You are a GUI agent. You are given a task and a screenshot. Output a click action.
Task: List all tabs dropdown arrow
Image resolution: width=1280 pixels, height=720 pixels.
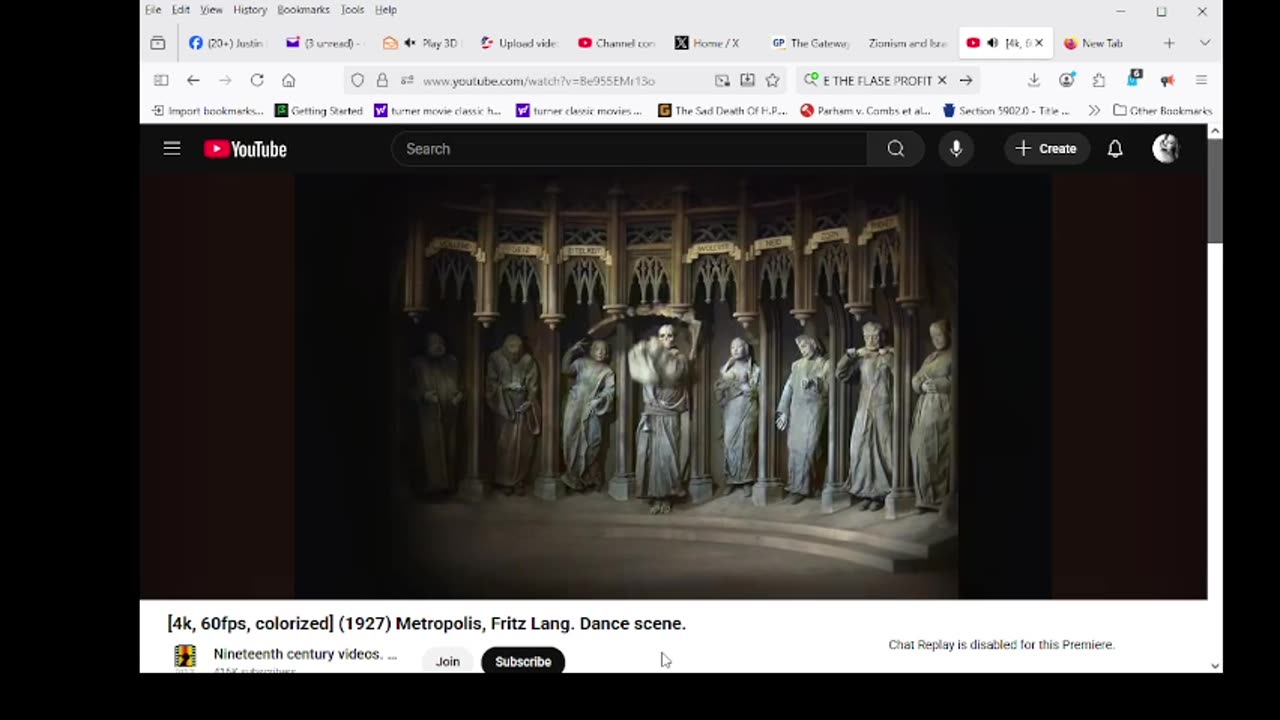click(1205, 43)
